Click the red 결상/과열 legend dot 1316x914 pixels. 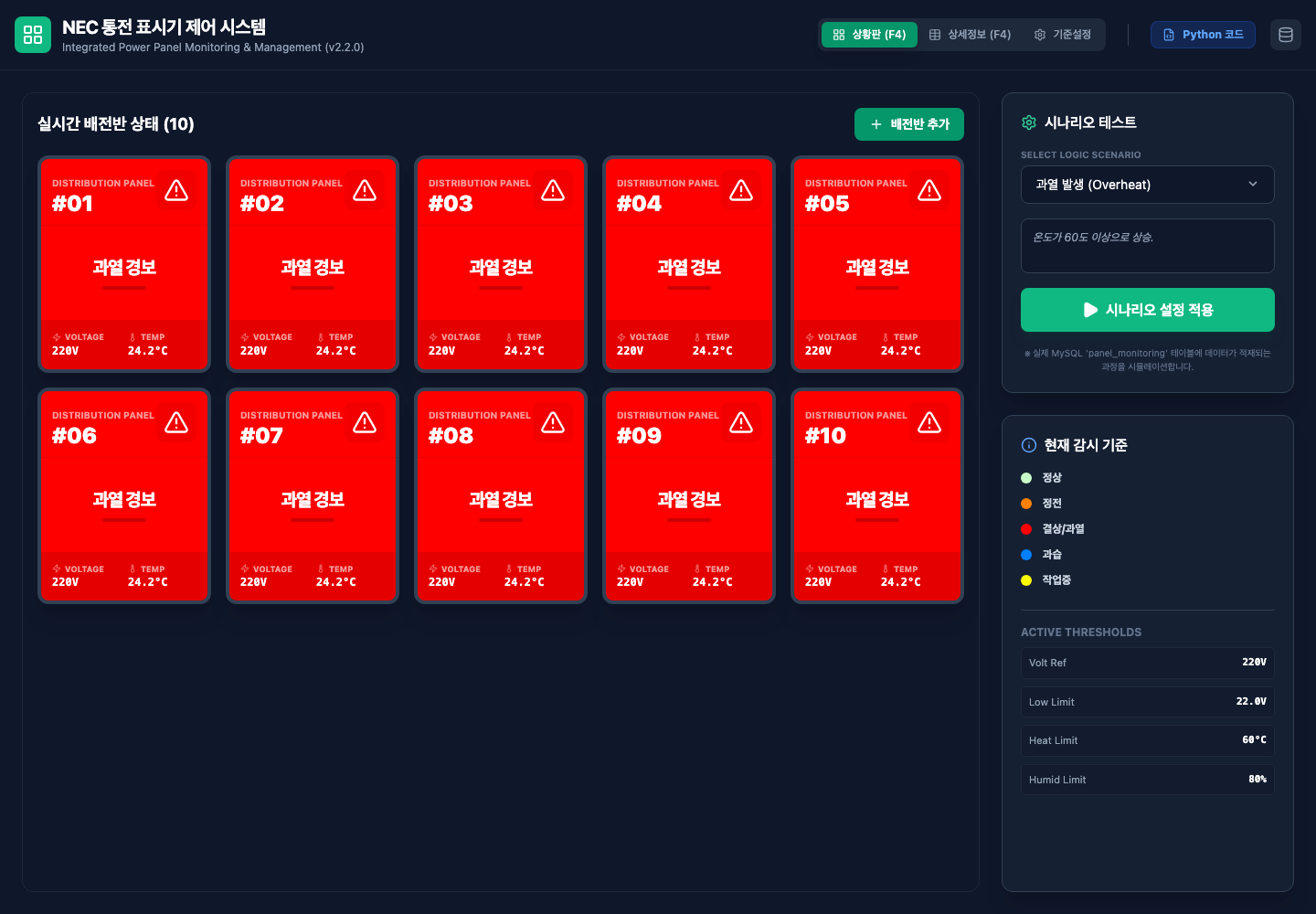coord(1026,529)
